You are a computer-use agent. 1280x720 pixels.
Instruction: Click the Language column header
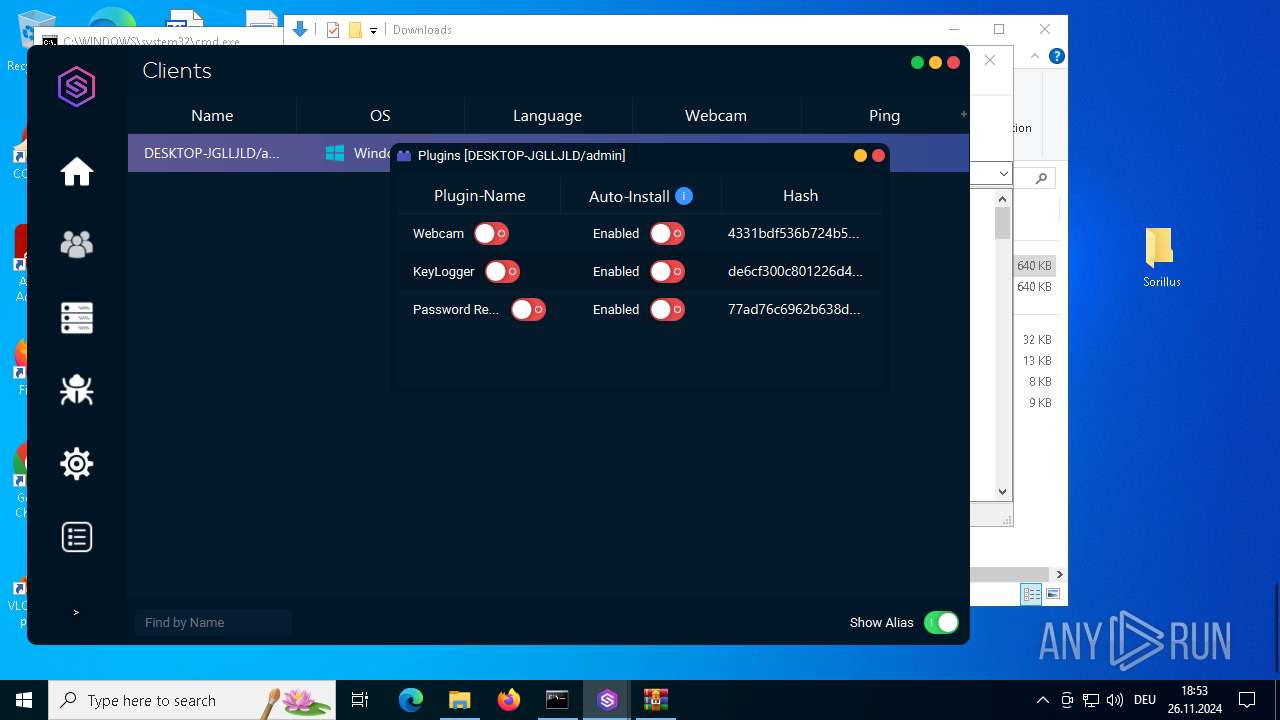547,116
